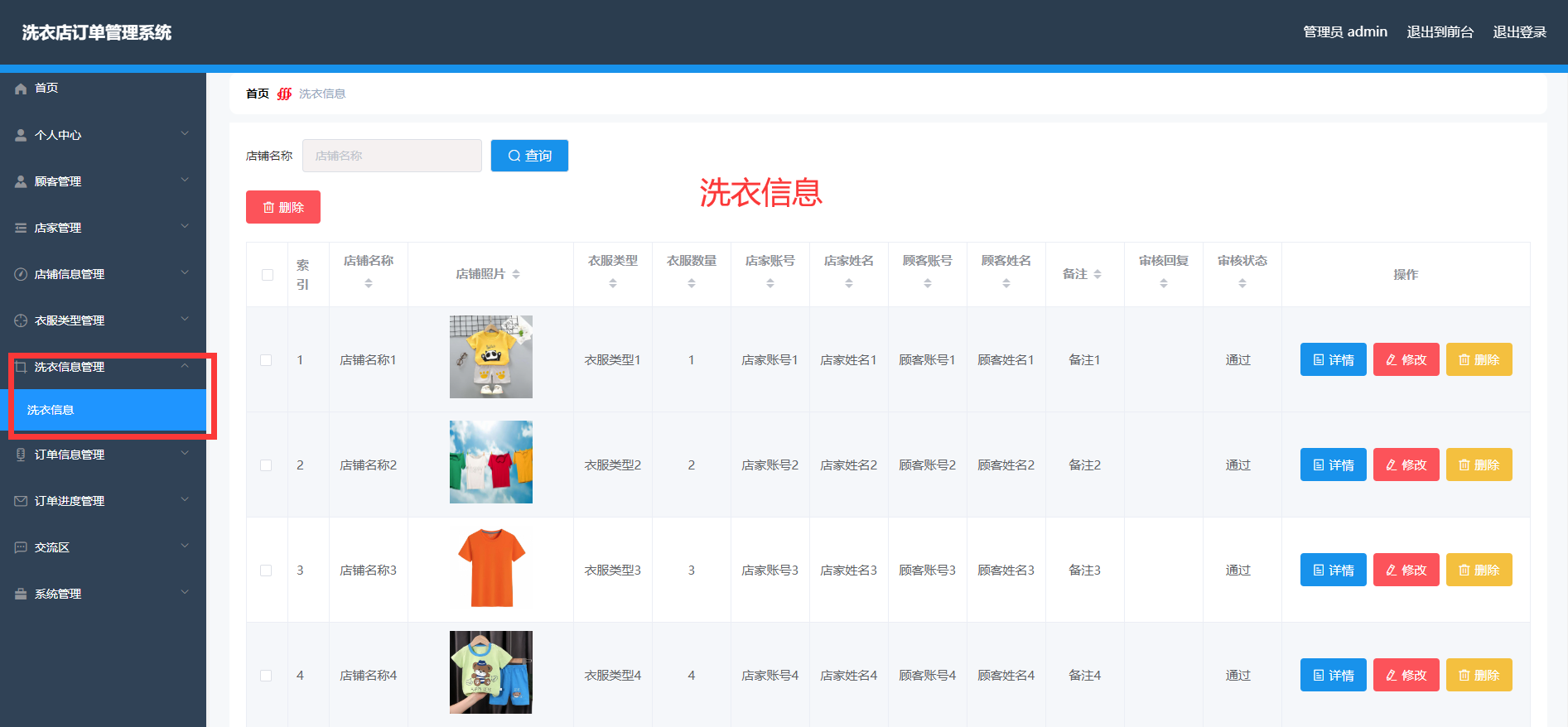Expand 店家管理 menu chevron
Image resolution: width=1568 pixels, height=727 pixels.
click(185, 226)
